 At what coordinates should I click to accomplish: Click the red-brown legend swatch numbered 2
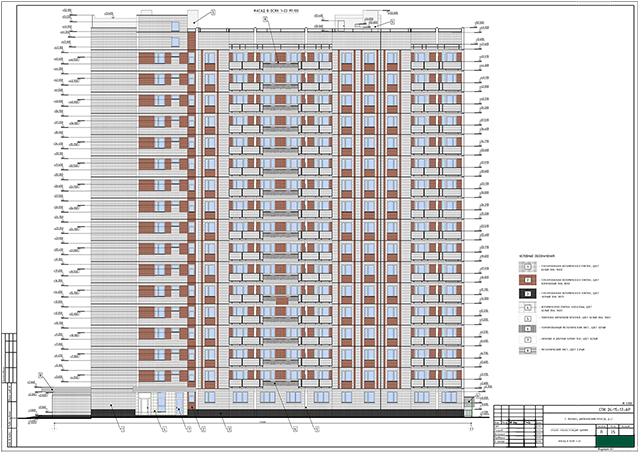[x=528, y=281]
